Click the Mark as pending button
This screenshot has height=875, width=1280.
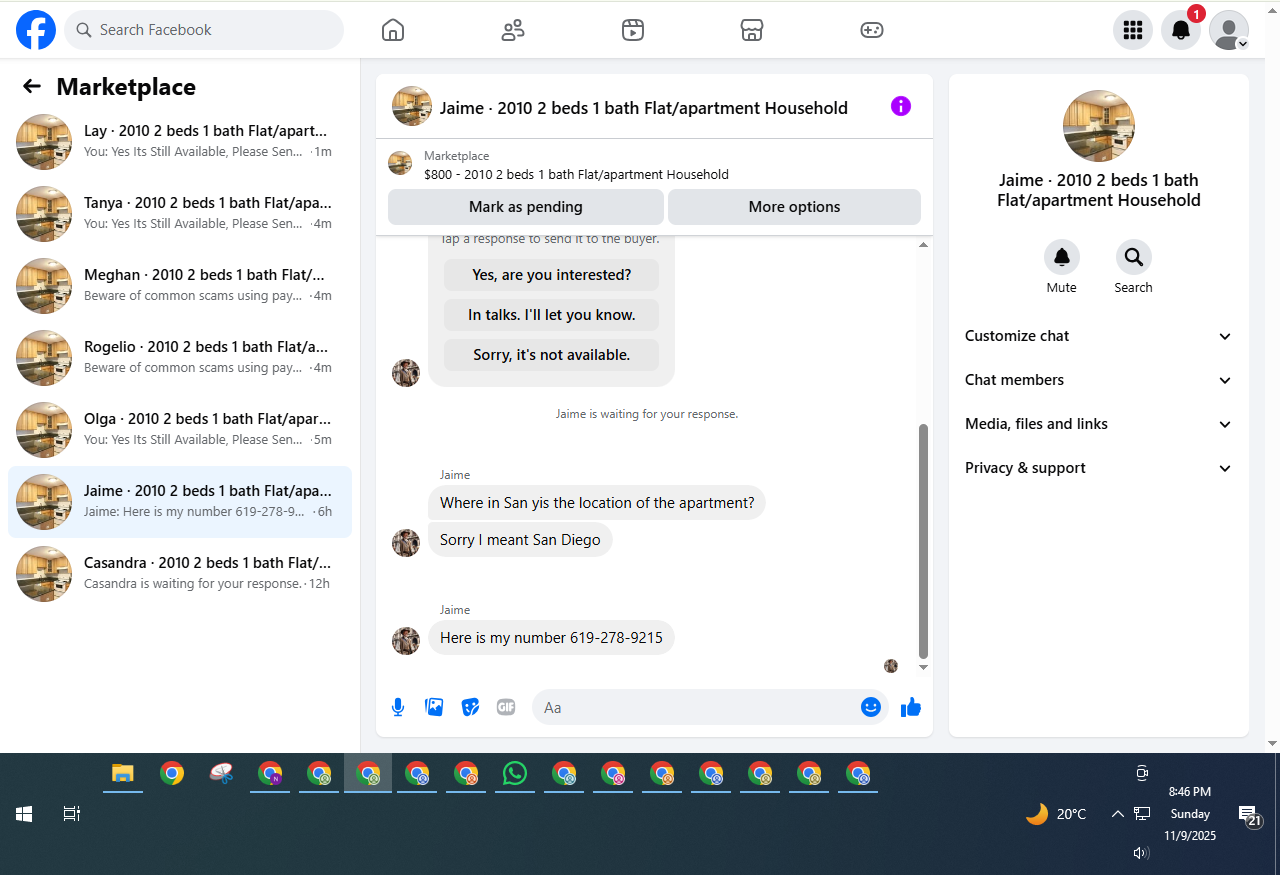(x=526, y=207)
